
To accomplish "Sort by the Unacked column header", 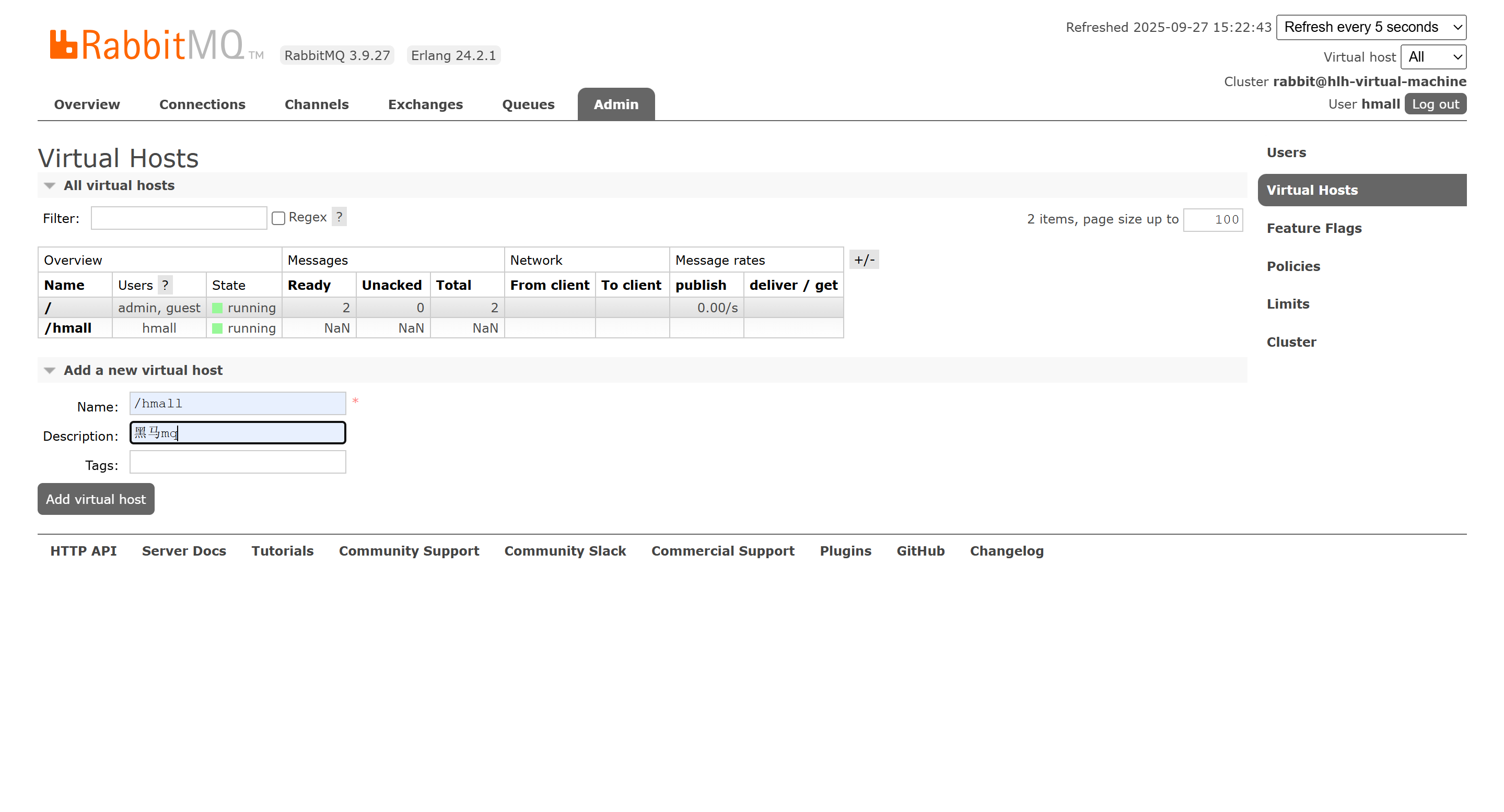I will click(392, 285).
